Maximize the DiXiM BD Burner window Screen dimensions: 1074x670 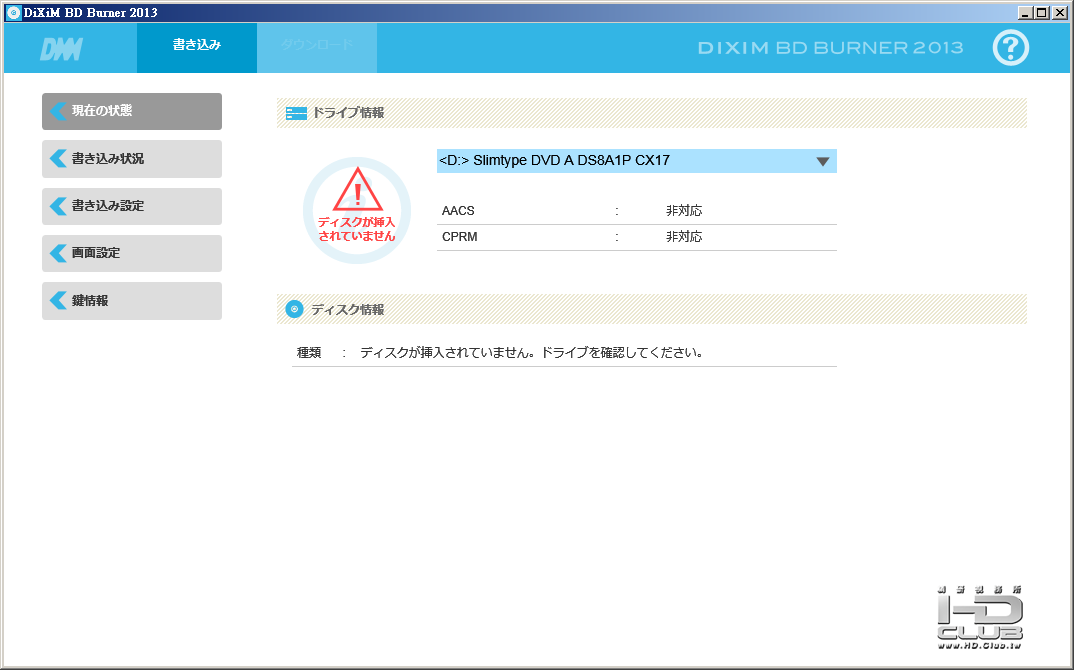pyautogui.click(x=1040, y=12)
